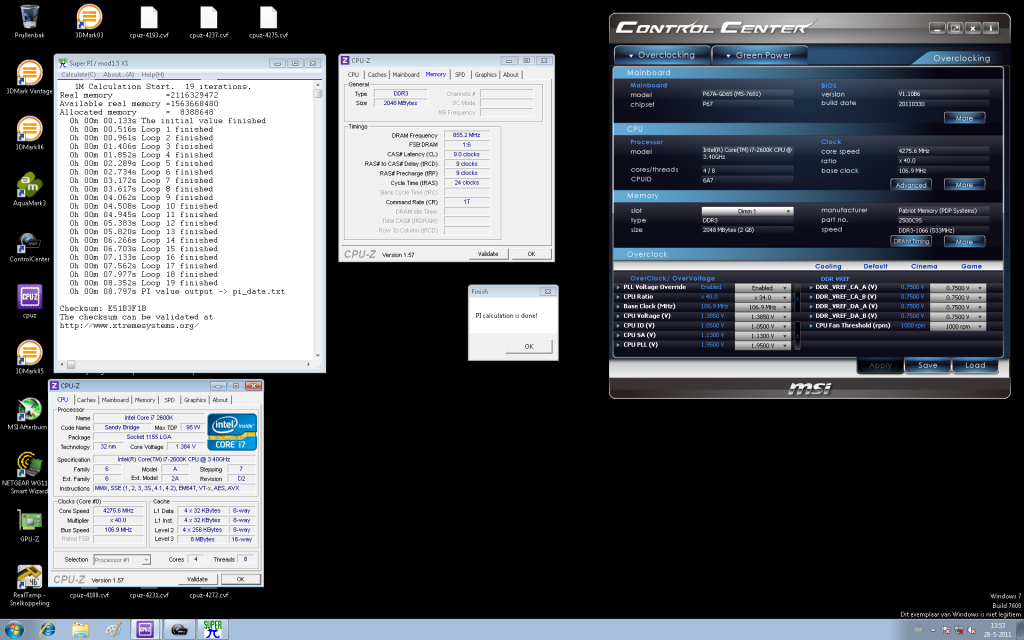Switch to Super PI via its taskbar icon
The image size is (1024, 640).
coord(212,630)
